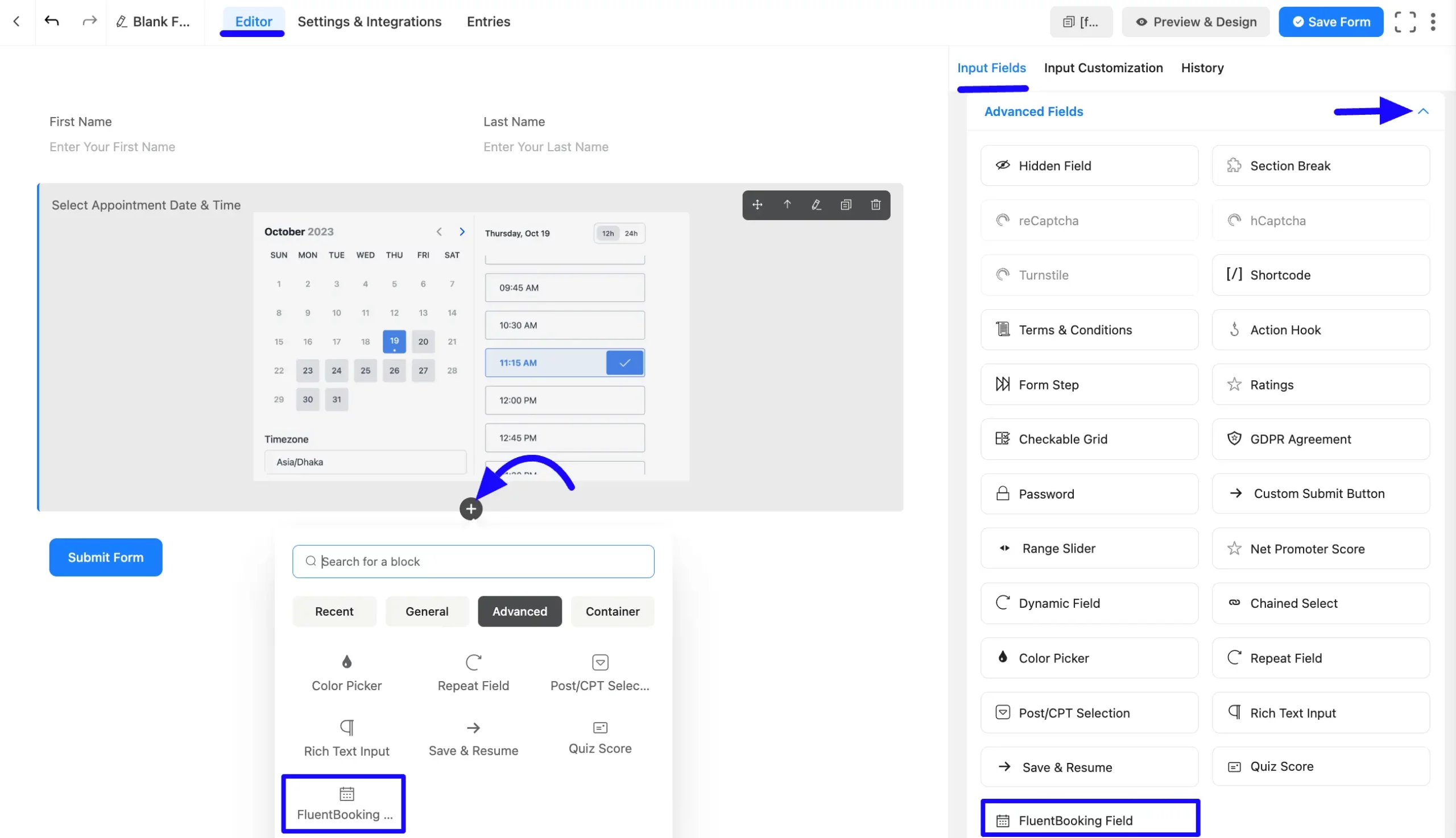Select October 19 on calendar
The width and height of the screenshot is (1456, 838).
[394, 341]
